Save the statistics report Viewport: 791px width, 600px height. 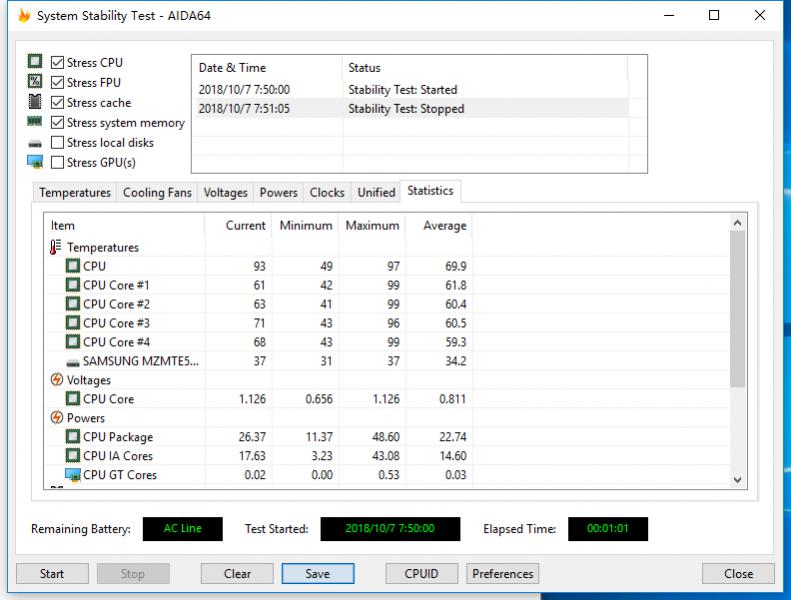[x=318, y=574]
